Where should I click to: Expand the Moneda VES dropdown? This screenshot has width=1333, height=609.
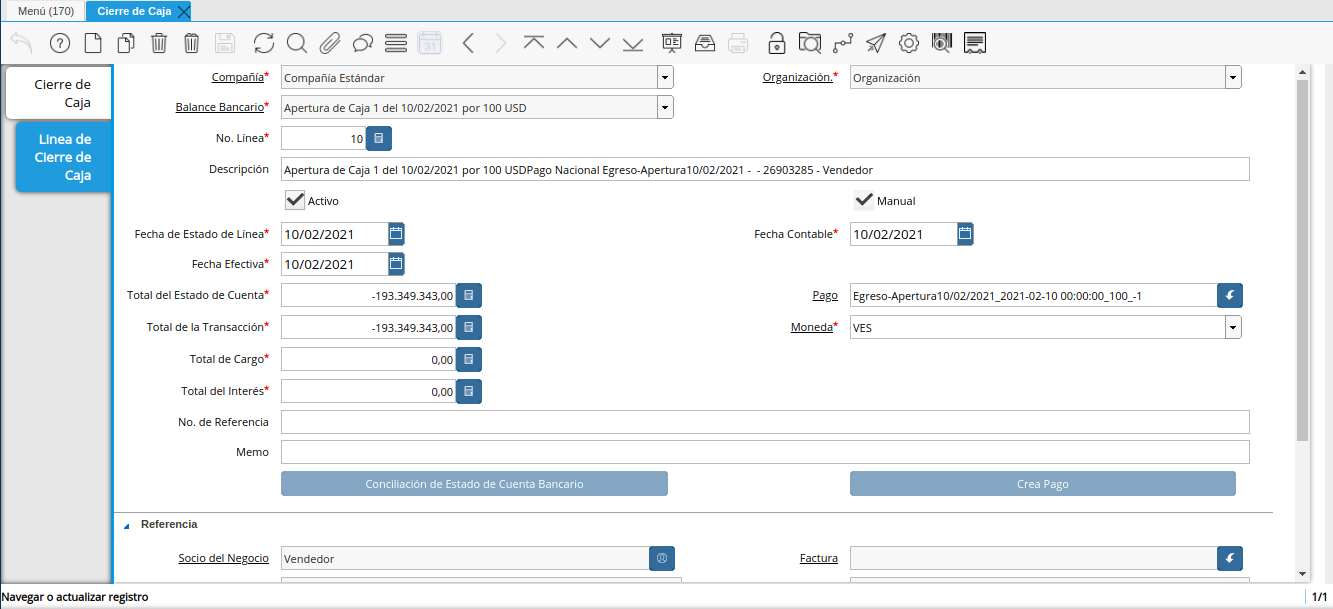(1233, 327)
